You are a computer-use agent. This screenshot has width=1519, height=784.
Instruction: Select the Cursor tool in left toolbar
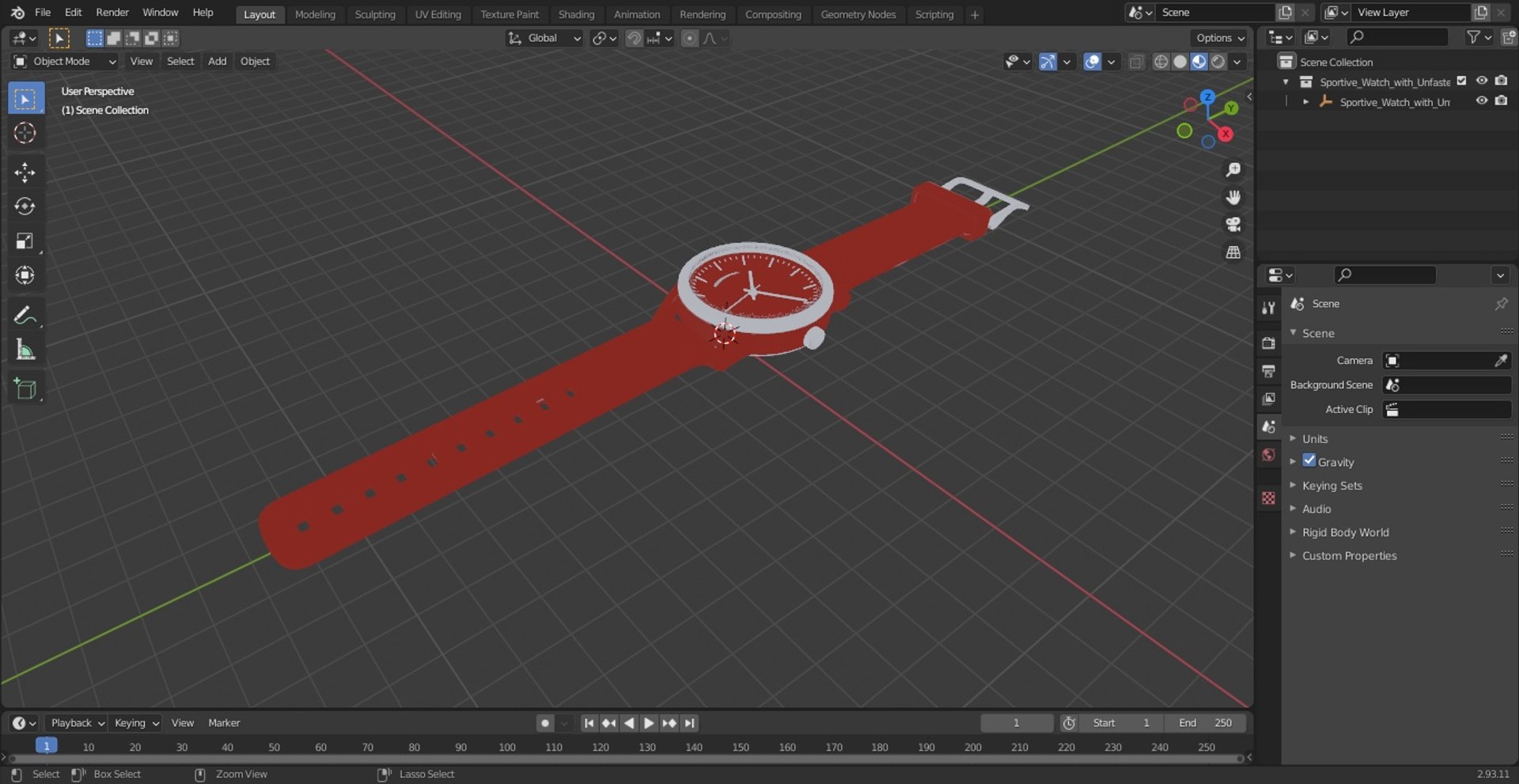point(25,133)
